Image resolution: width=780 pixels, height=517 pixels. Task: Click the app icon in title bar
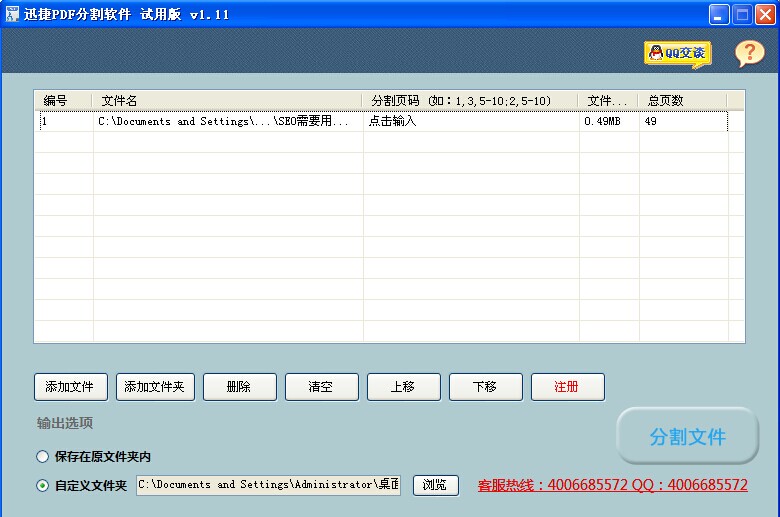[12, 14]
